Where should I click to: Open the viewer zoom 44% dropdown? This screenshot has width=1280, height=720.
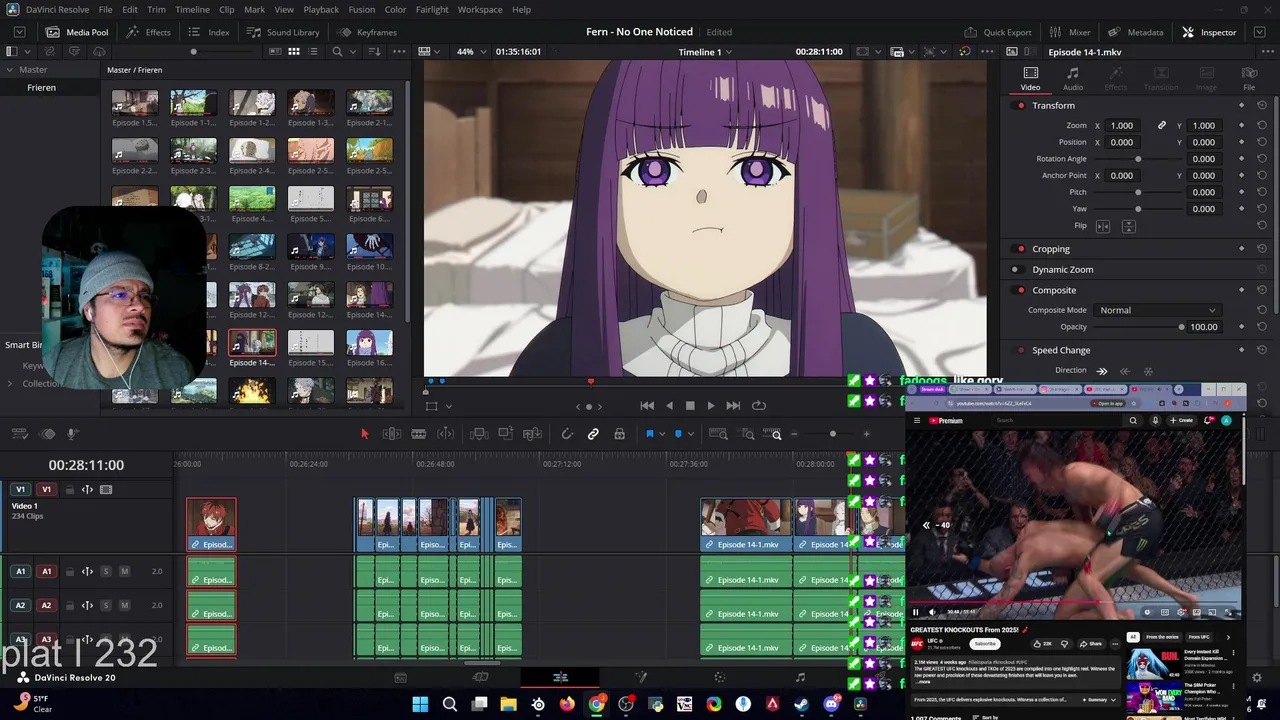point(470,52)
